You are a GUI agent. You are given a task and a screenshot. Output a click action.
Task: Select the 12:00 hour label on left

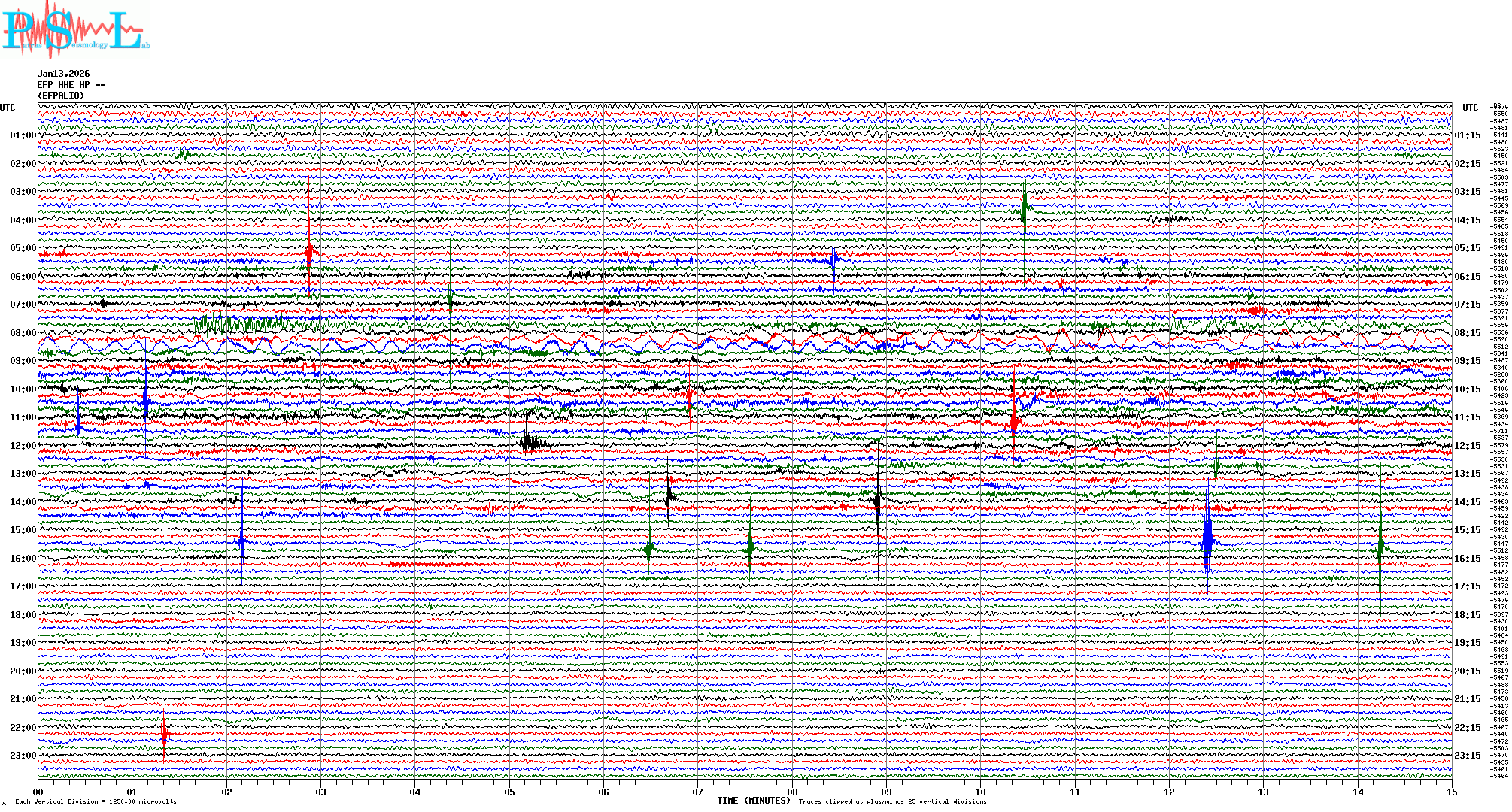(23, 446)
